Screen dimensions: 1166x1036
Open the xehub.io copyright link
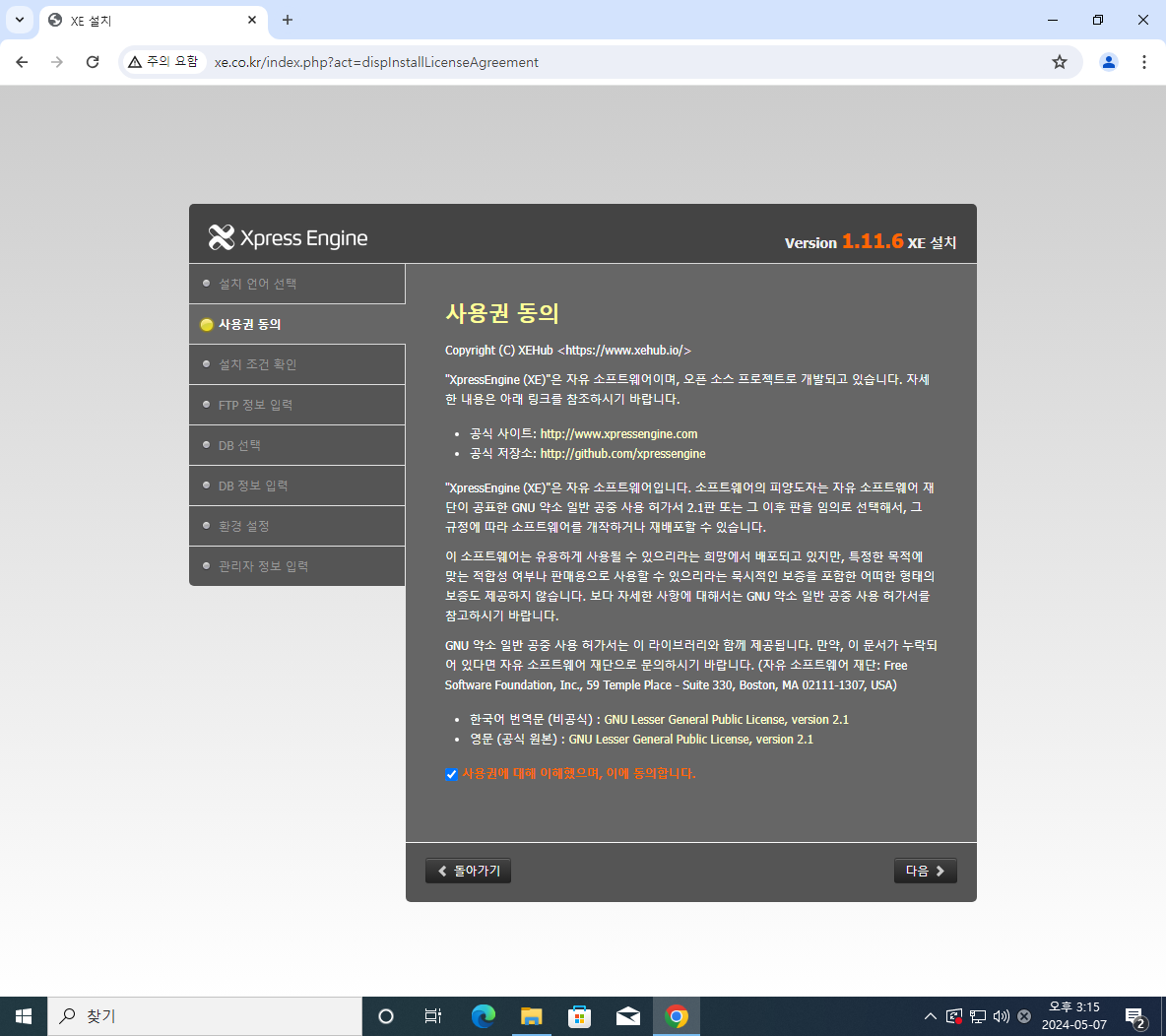(624, 351)
